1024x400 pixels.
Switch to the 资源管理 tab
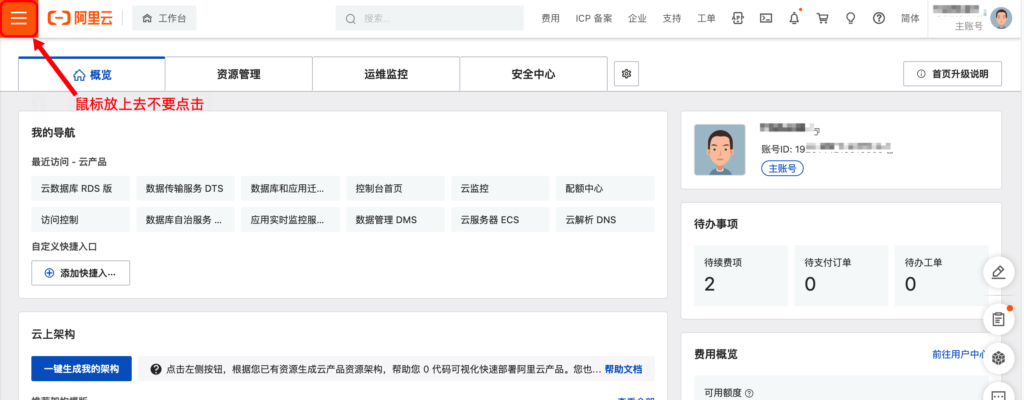tap(238, 74)
